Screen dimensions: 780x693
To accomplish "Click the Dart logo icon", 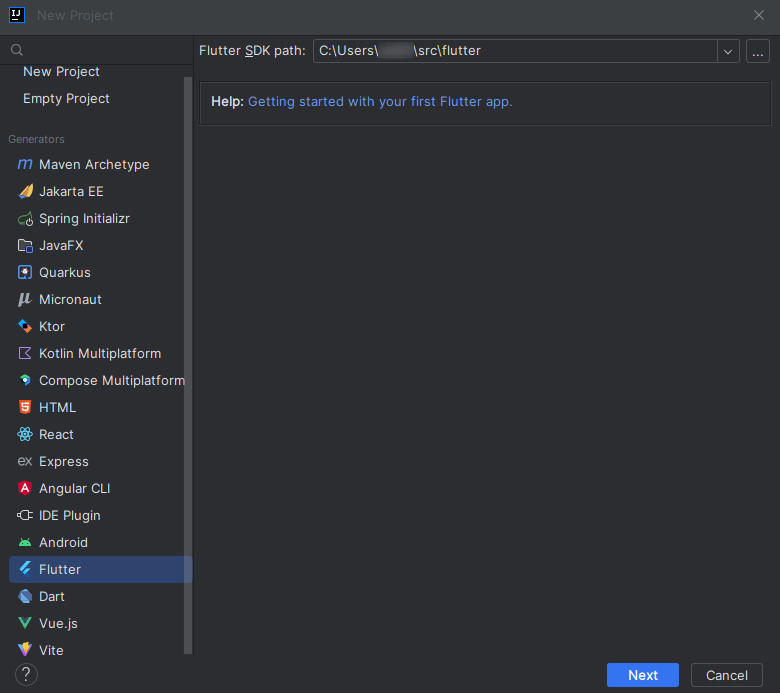I will coord(25,596).
